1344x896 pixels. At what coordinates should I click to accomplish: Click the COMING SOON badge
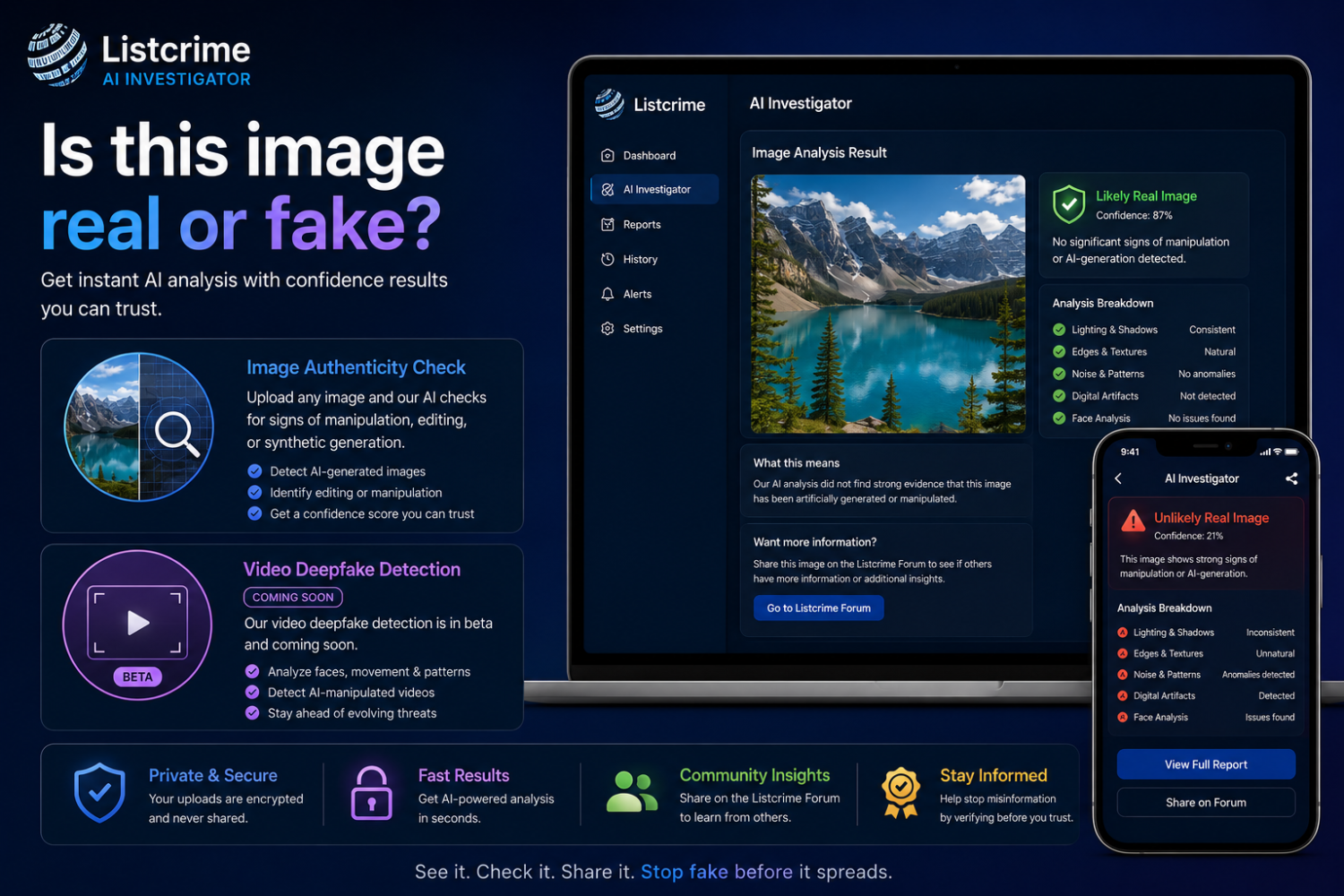[x=293, y=597]
